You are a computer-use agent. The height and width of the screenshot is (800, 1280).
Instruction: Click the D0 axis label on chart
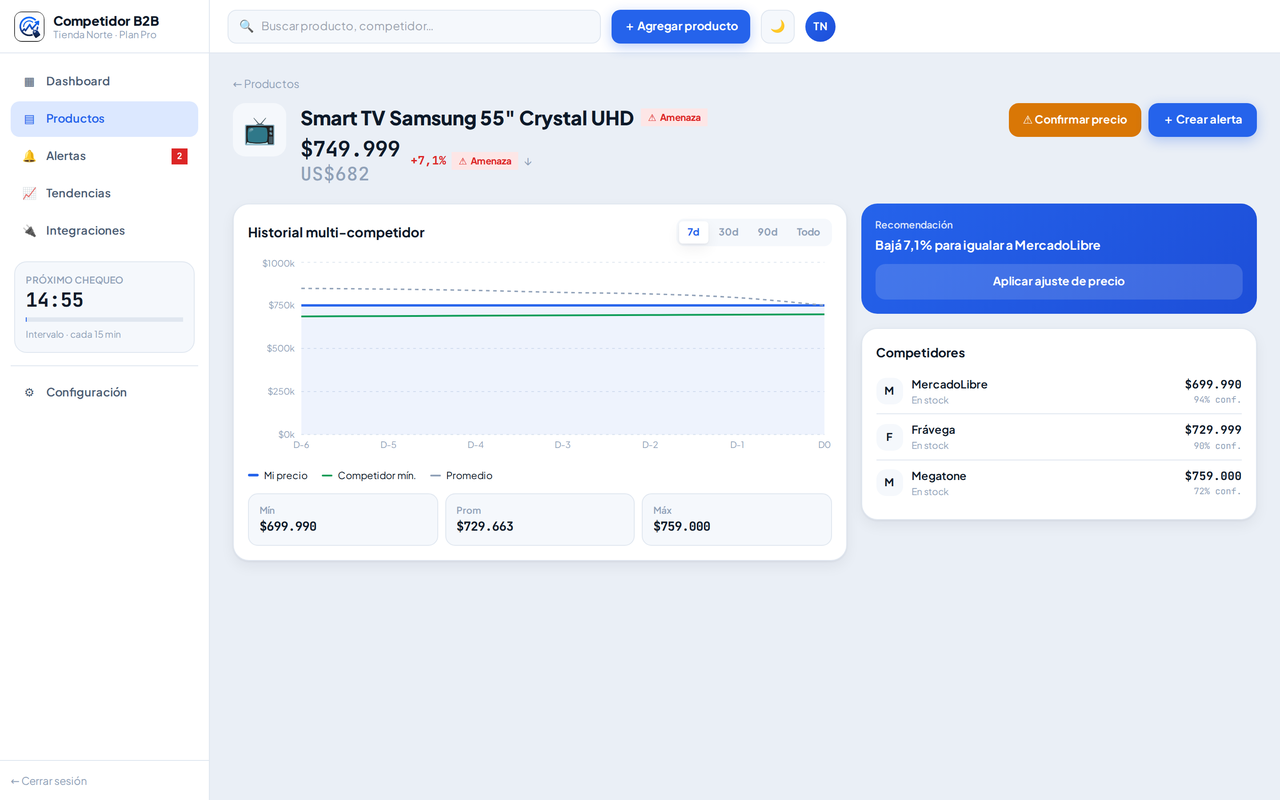click(x=824, y=445)
